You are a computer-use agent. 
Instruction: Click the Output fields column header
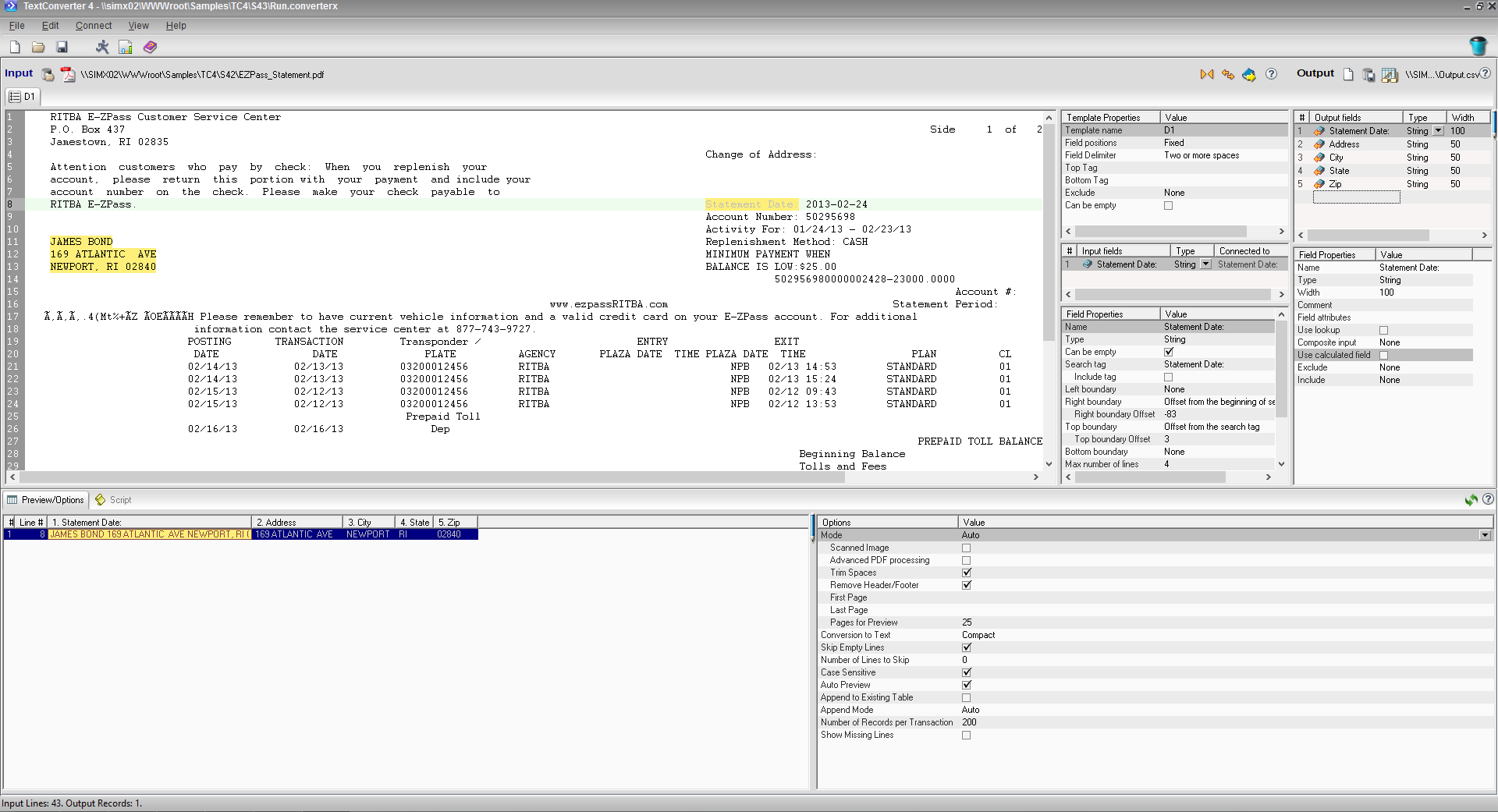(1356, 118)
